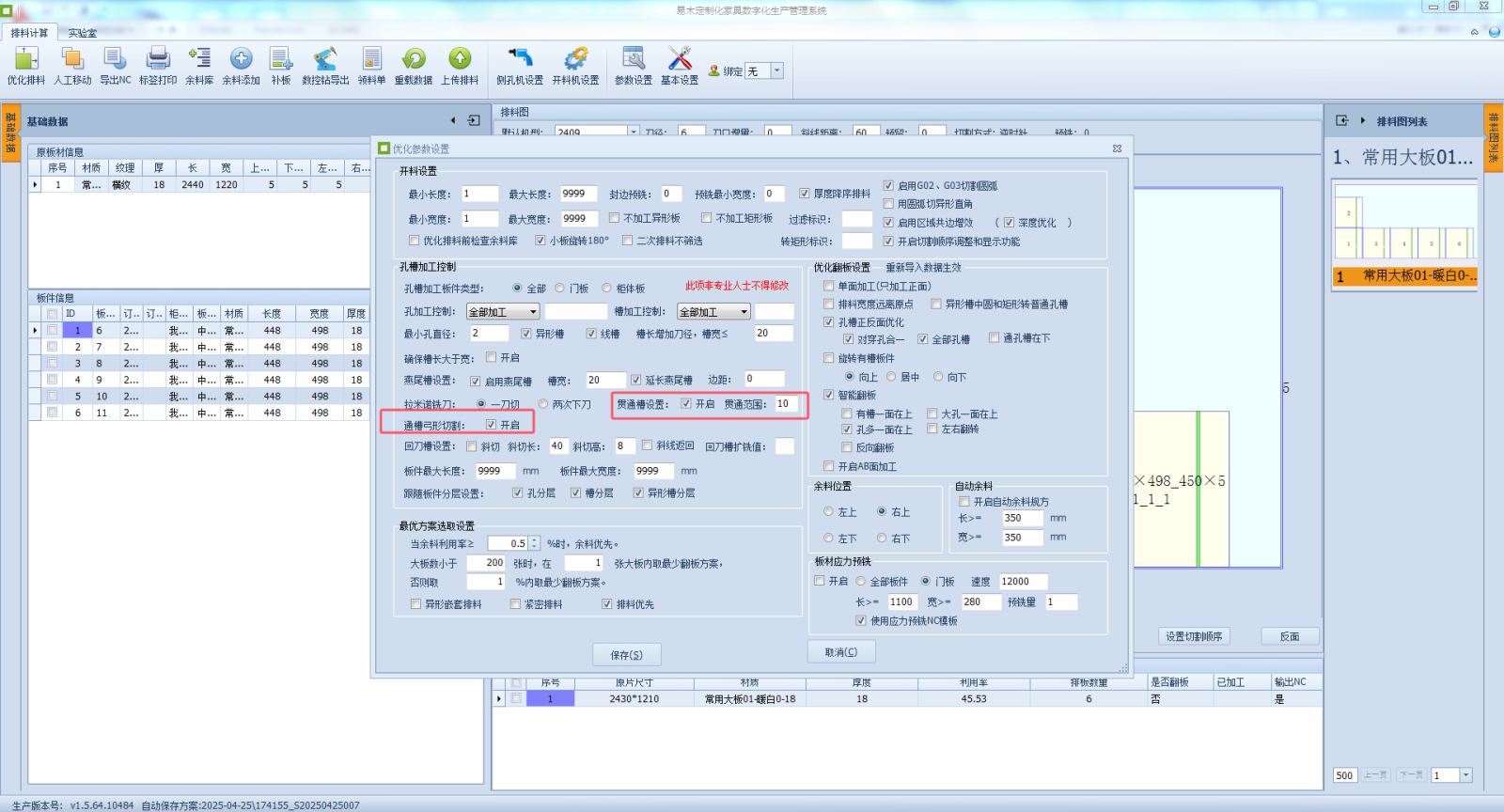Click the help icon at top right
The width and height of the screenshot is (1504, 812).
[1495, 32]
